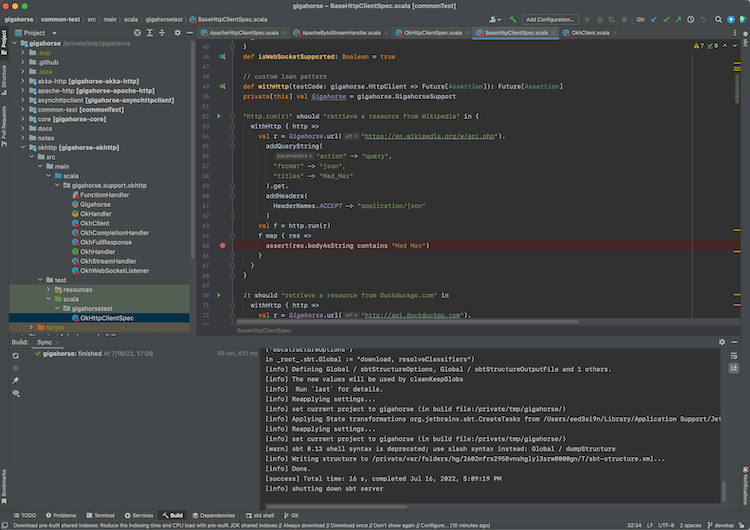Expand the core [gigahorse-core] folder
Image resolution: width=750 pixels, height=530 pixels.
(22, 119)
